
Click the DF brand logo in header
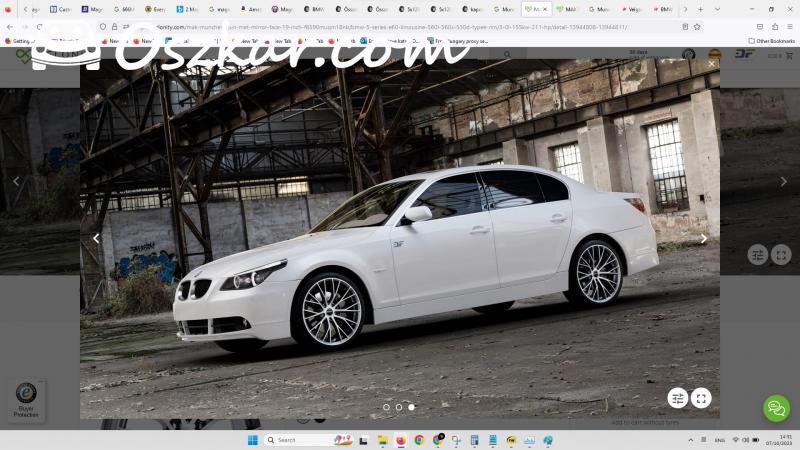click(x=744, y=54)
